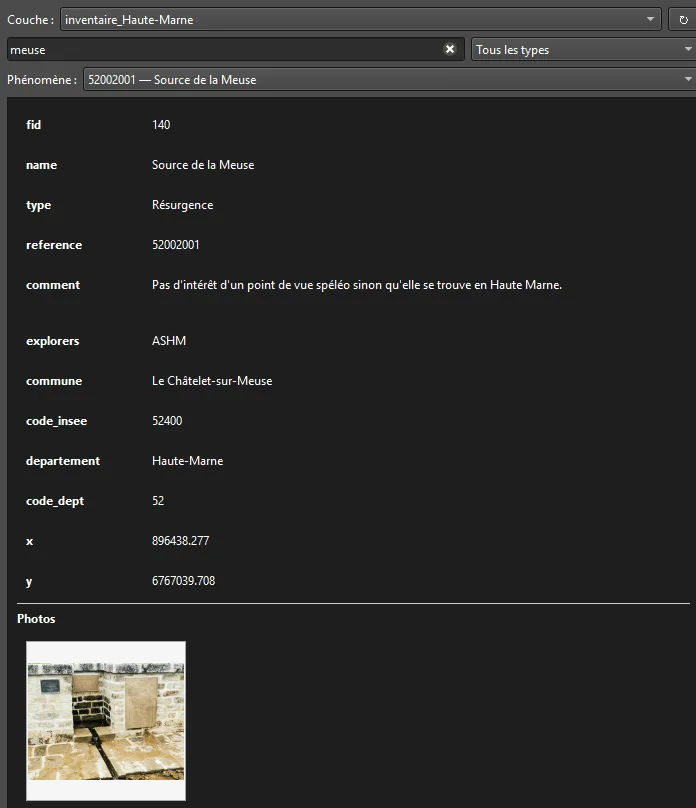696x808 pixels.
Task: Select the comment text about spéléo interest
Action: tap(357, 285)
